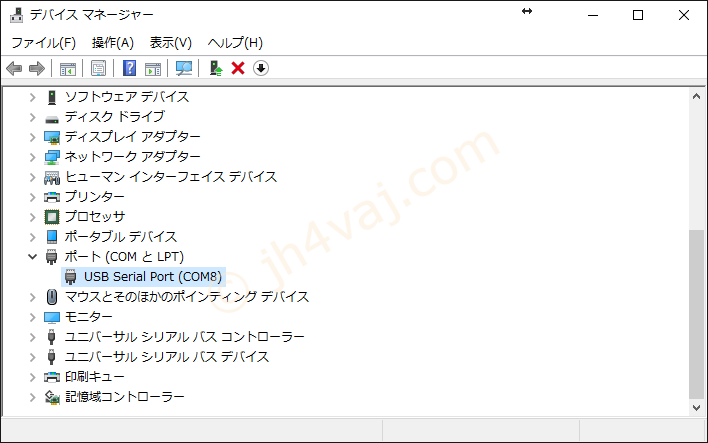Click the blue Help question-mark icon
Screen dimensions: 708x443
point(130,68)
